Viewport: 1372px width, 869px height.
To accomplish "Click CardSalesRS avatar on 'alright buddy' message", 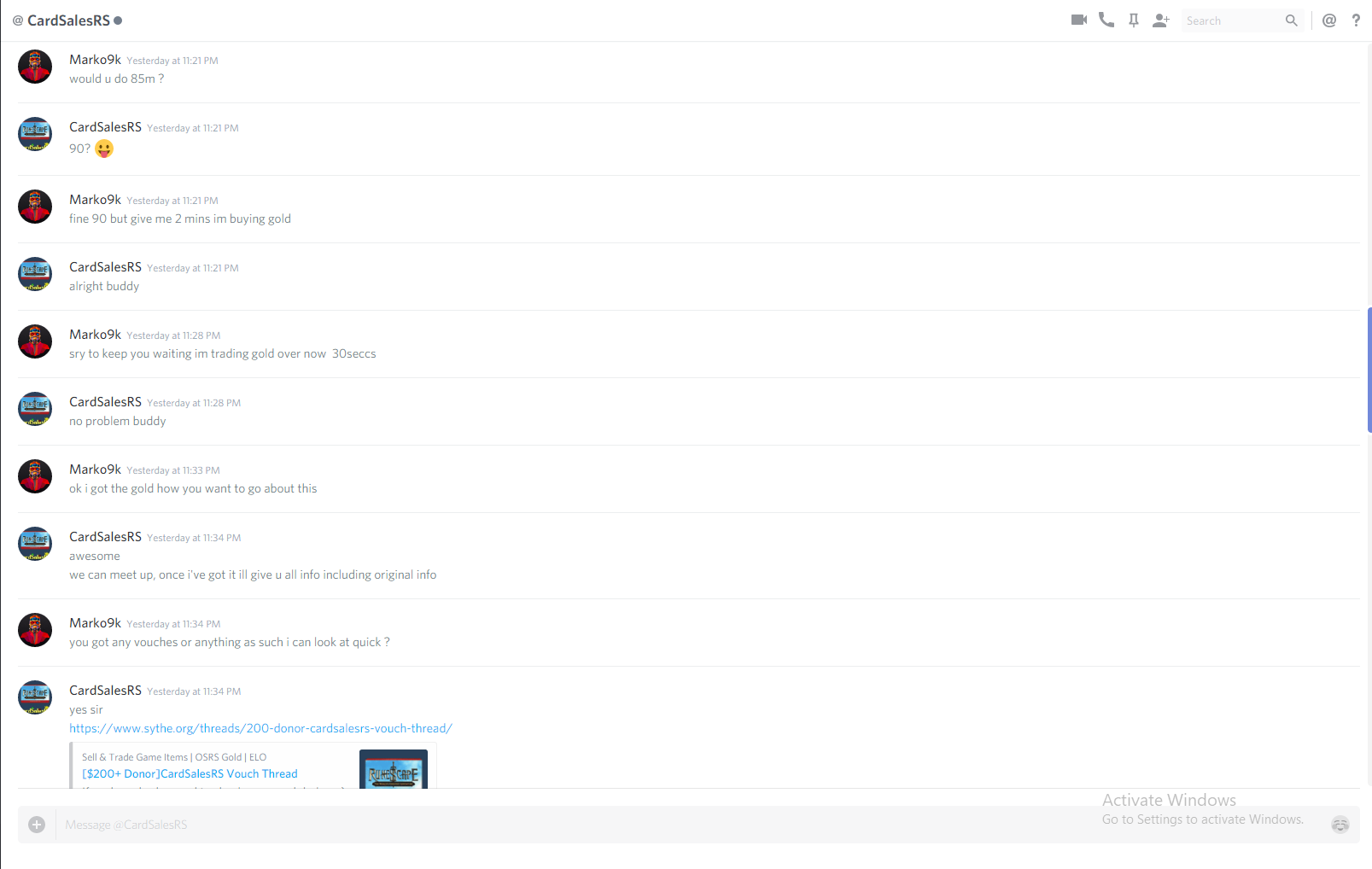I will click(35, 274).
